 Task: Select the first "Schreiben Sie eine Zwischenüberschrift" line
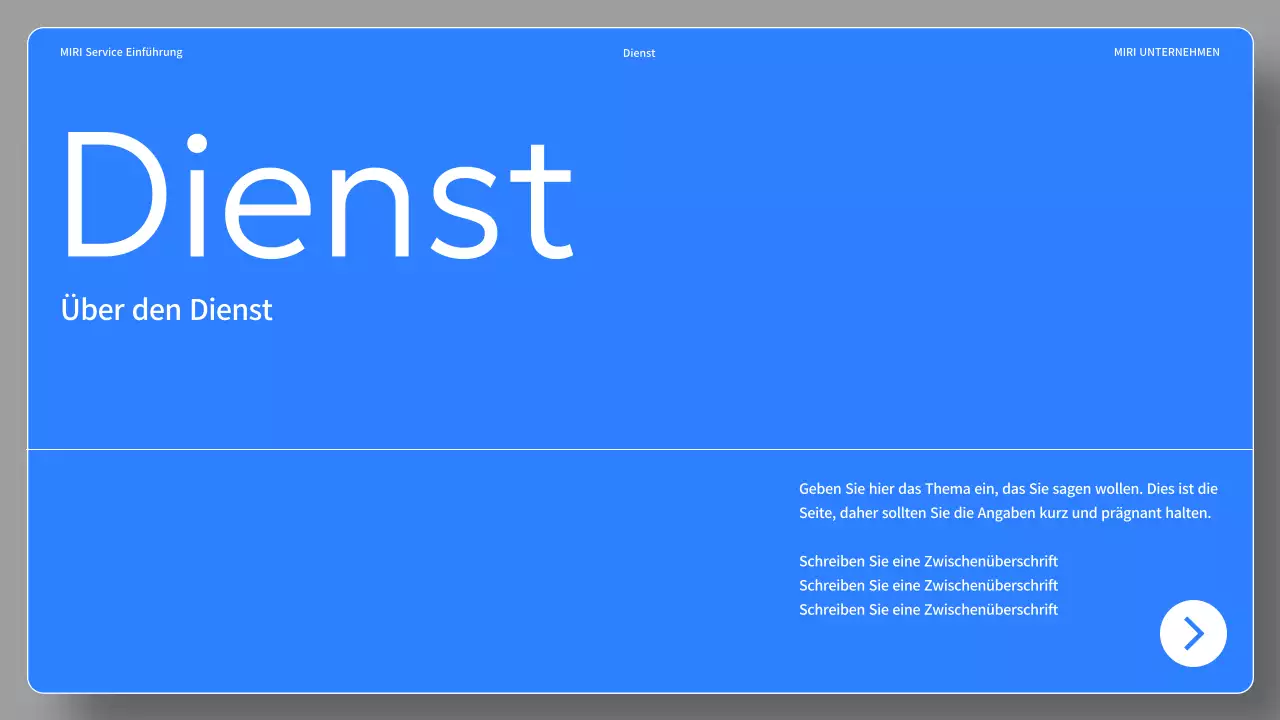[928, 561]
